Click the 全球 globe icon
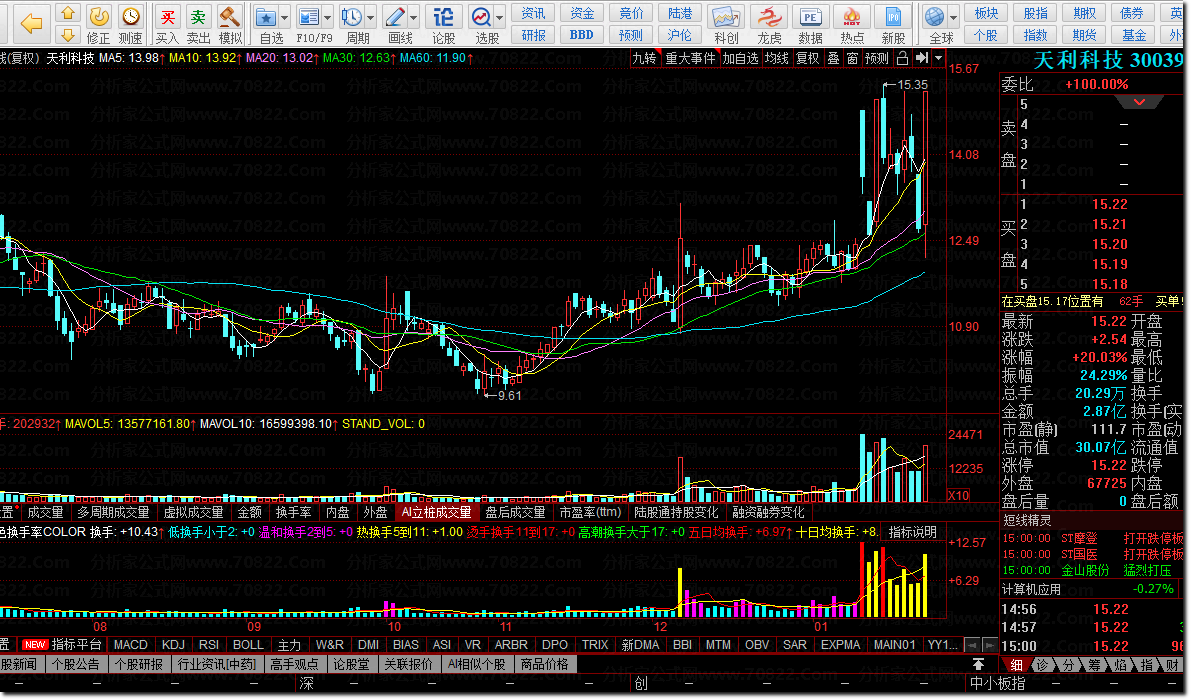 (x=934, y=17)
